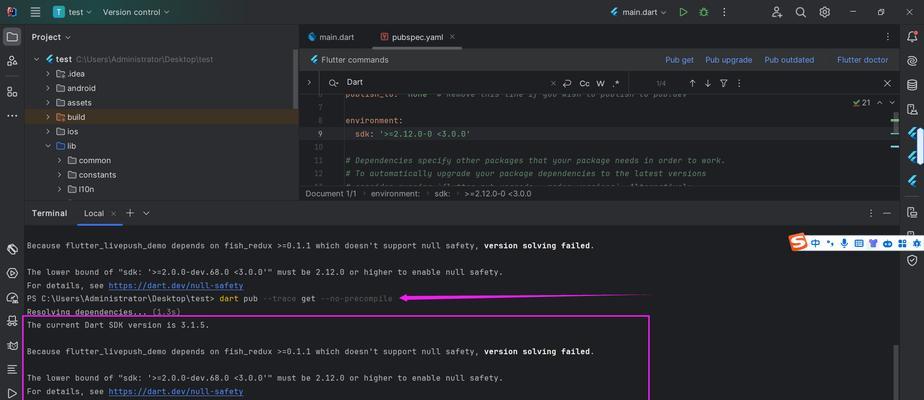Viewport: 924px width, 400px height.
Task: Collapse the lib folder
Action: pyautogui.click(x=48, y=146)
